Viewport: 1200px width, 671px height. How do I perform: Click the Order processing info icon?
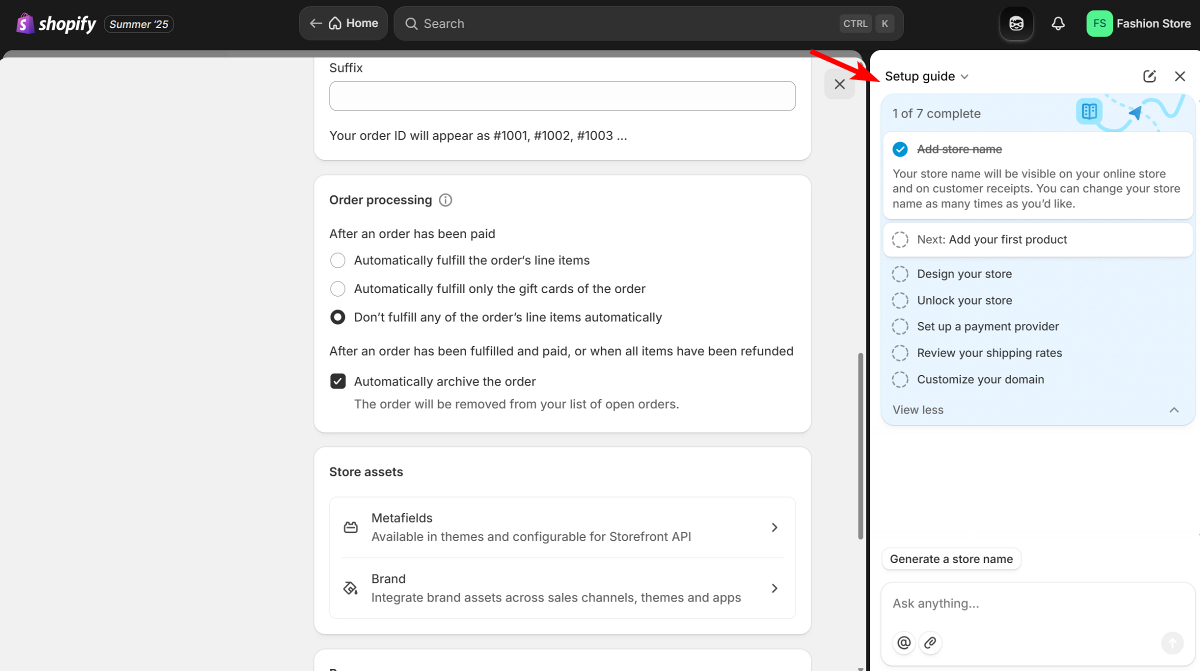coord(446,200)
